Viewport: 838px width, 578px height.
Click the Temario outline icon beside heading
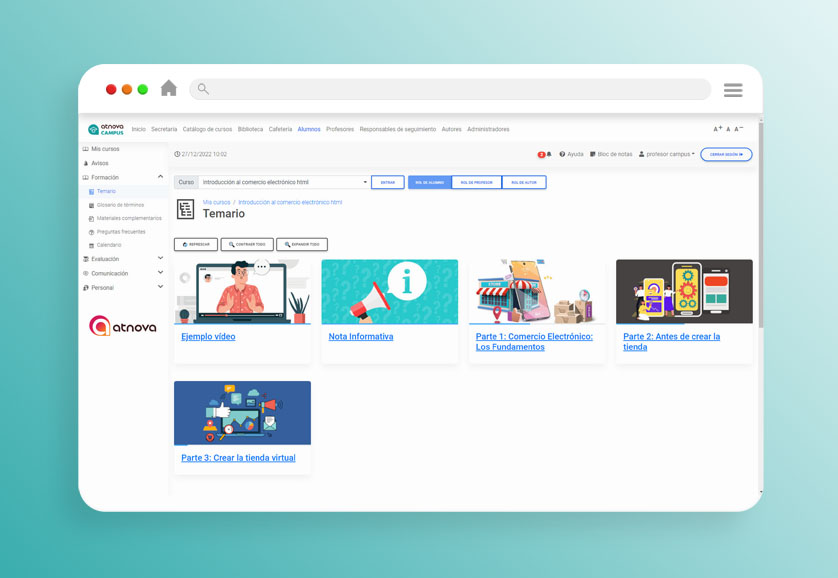pos(185,209)
